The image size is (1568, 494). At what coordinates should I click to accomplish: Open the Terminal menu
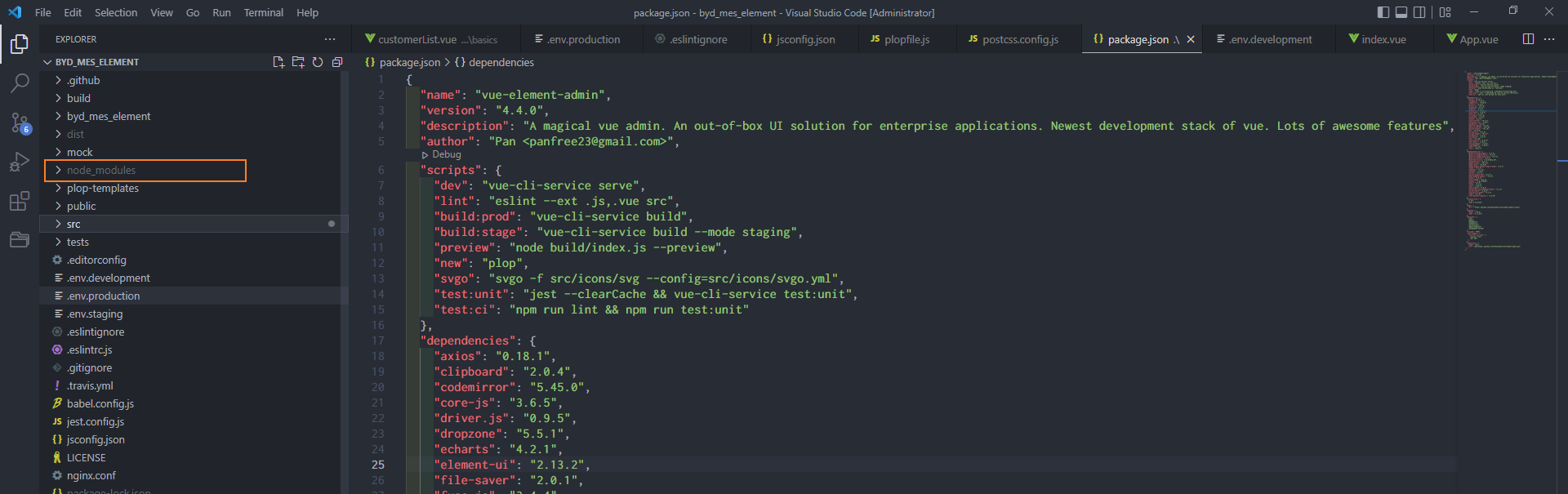point(263,12)
